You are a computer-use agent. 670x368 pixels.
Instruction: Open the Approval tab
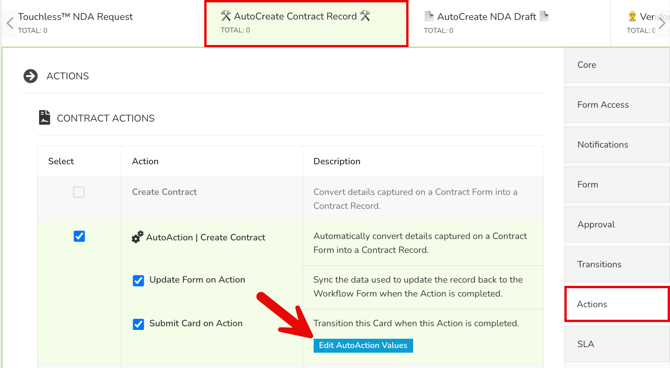tap(617, 224)
